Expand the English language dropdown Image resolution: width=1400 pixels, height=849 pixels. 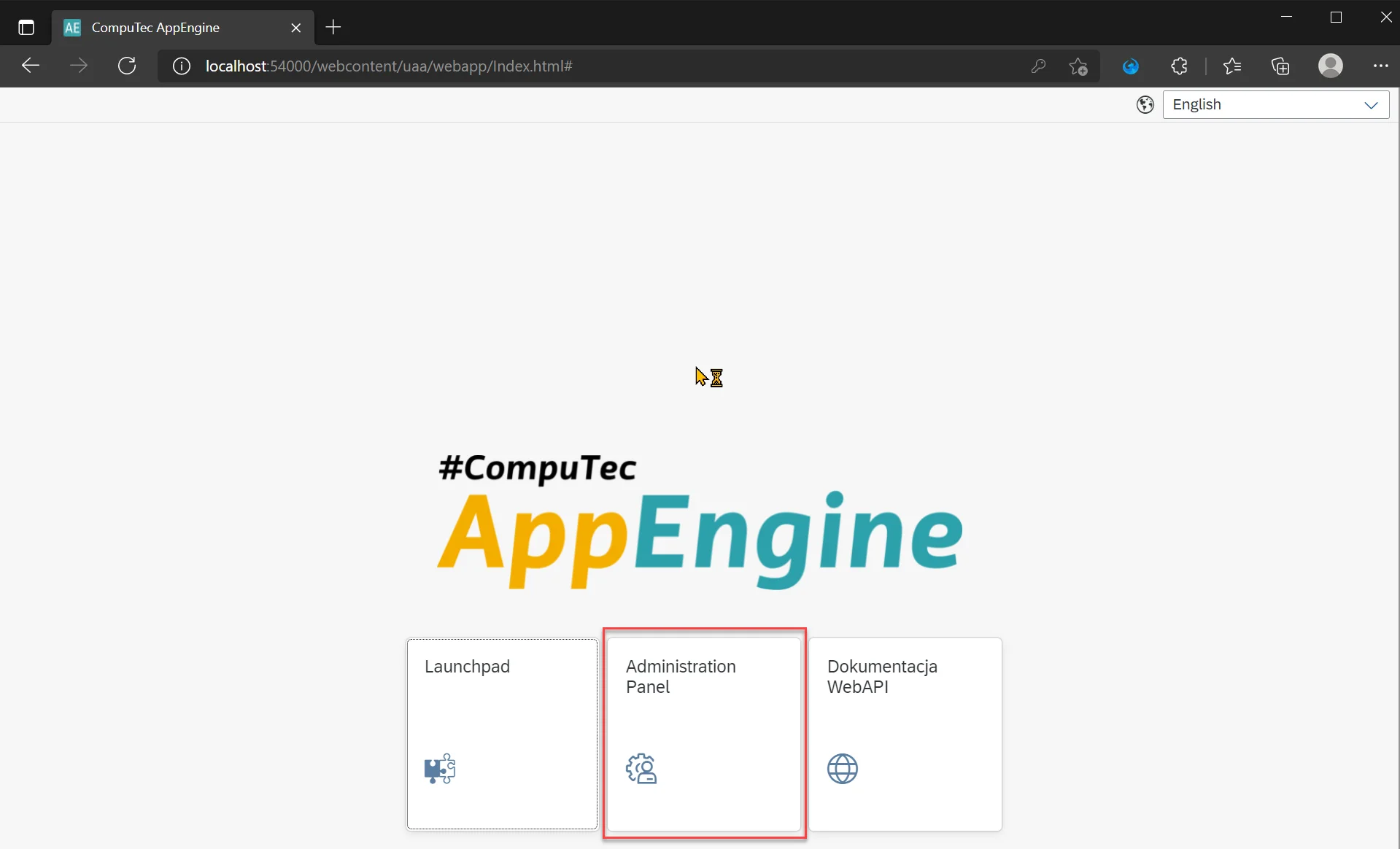click(1275, 105)
